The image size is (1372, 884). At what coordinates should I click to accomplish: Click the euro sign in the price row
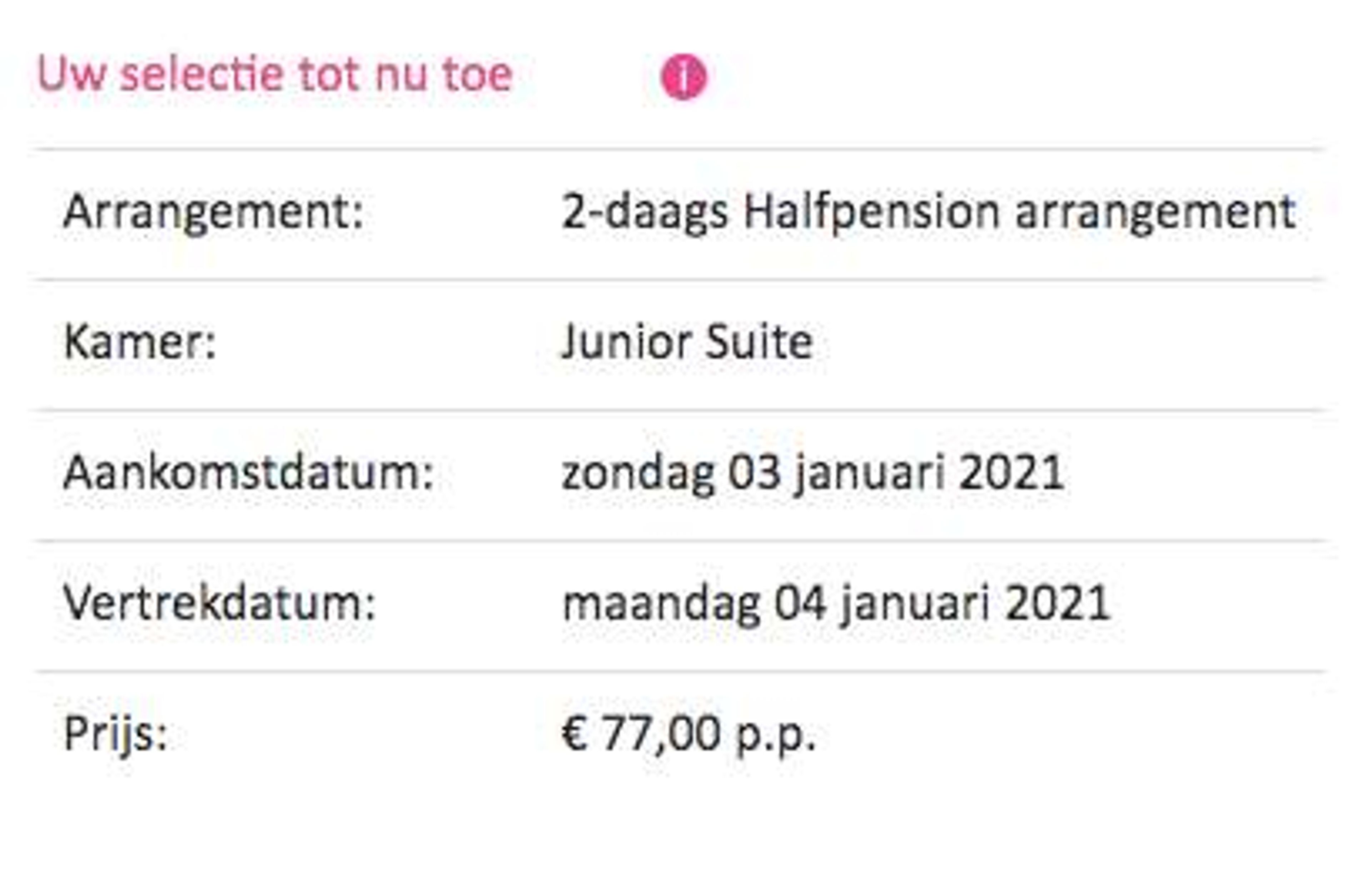575,734
